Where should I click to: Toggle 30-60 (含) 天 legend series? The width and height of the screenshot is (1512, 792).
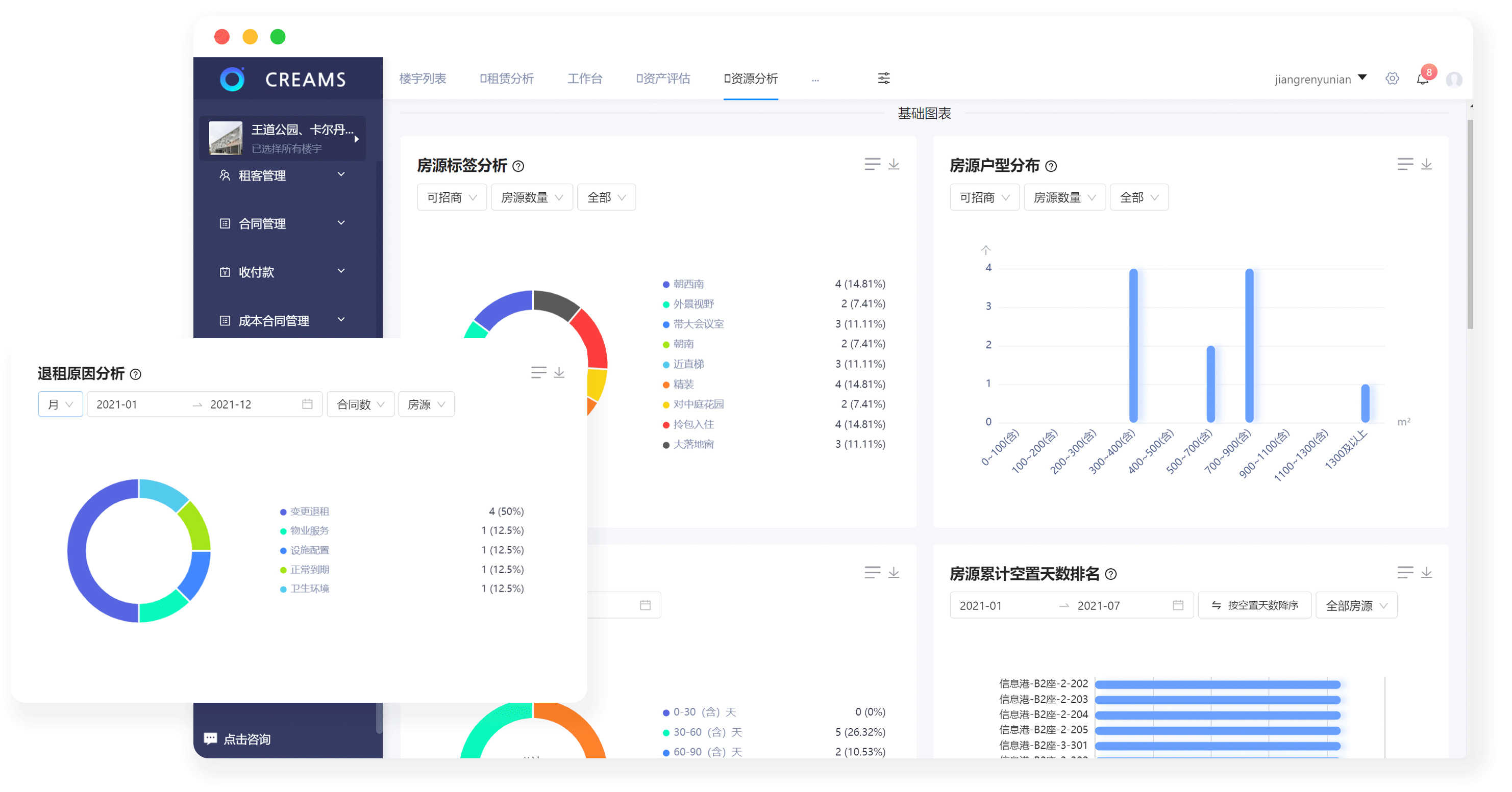click(x=703, y=732)
